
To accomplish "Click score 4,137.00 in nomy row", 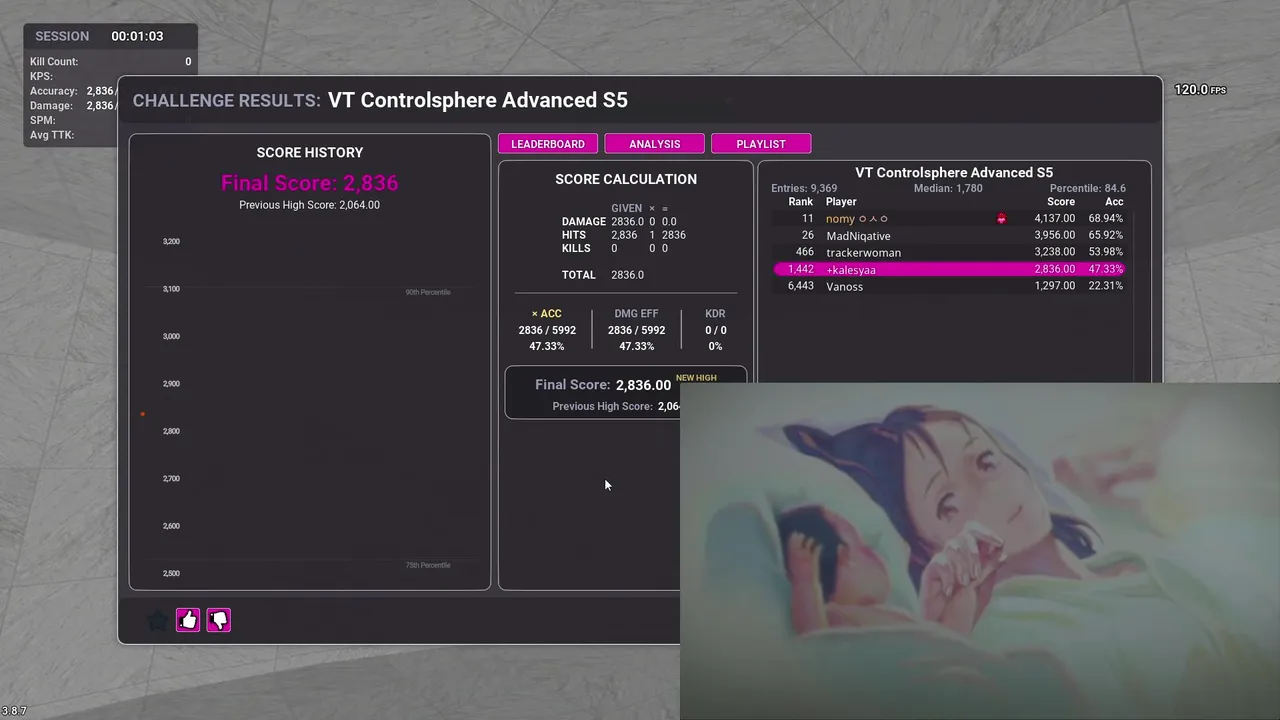I will point(1055,218).
